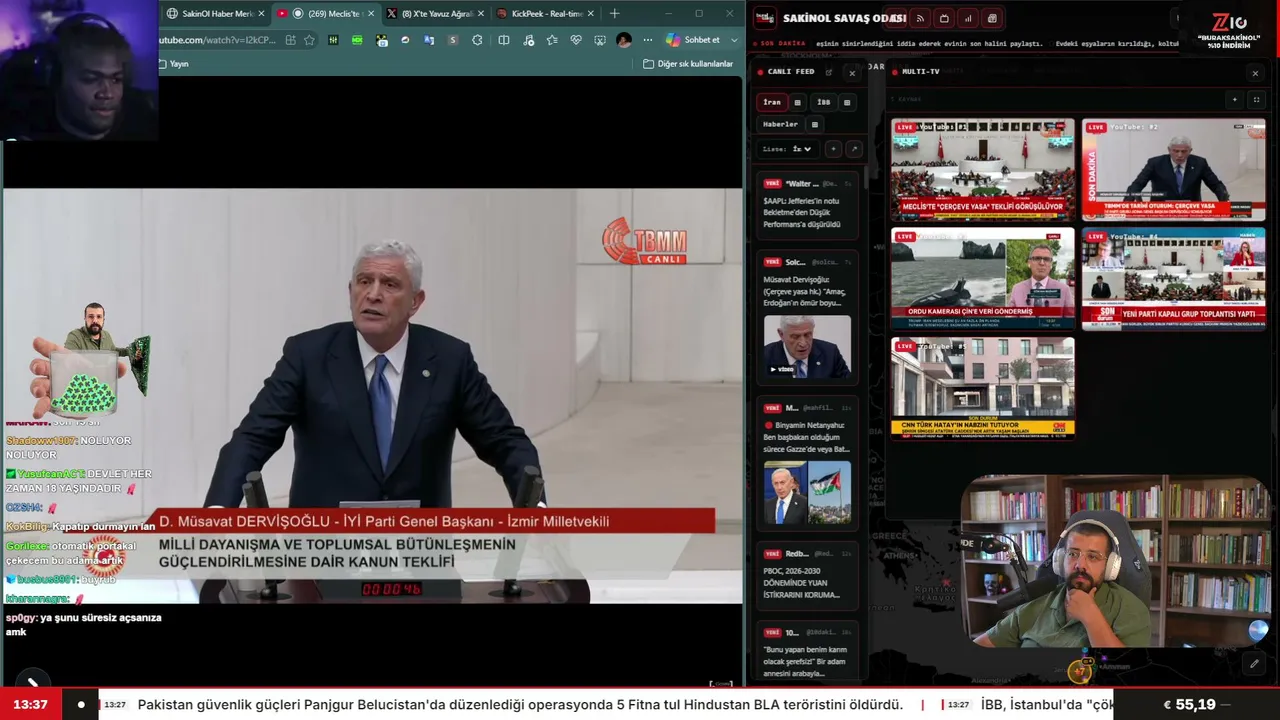
Task: Pop out the Canlı Feed panel
Action: (829, 72)
